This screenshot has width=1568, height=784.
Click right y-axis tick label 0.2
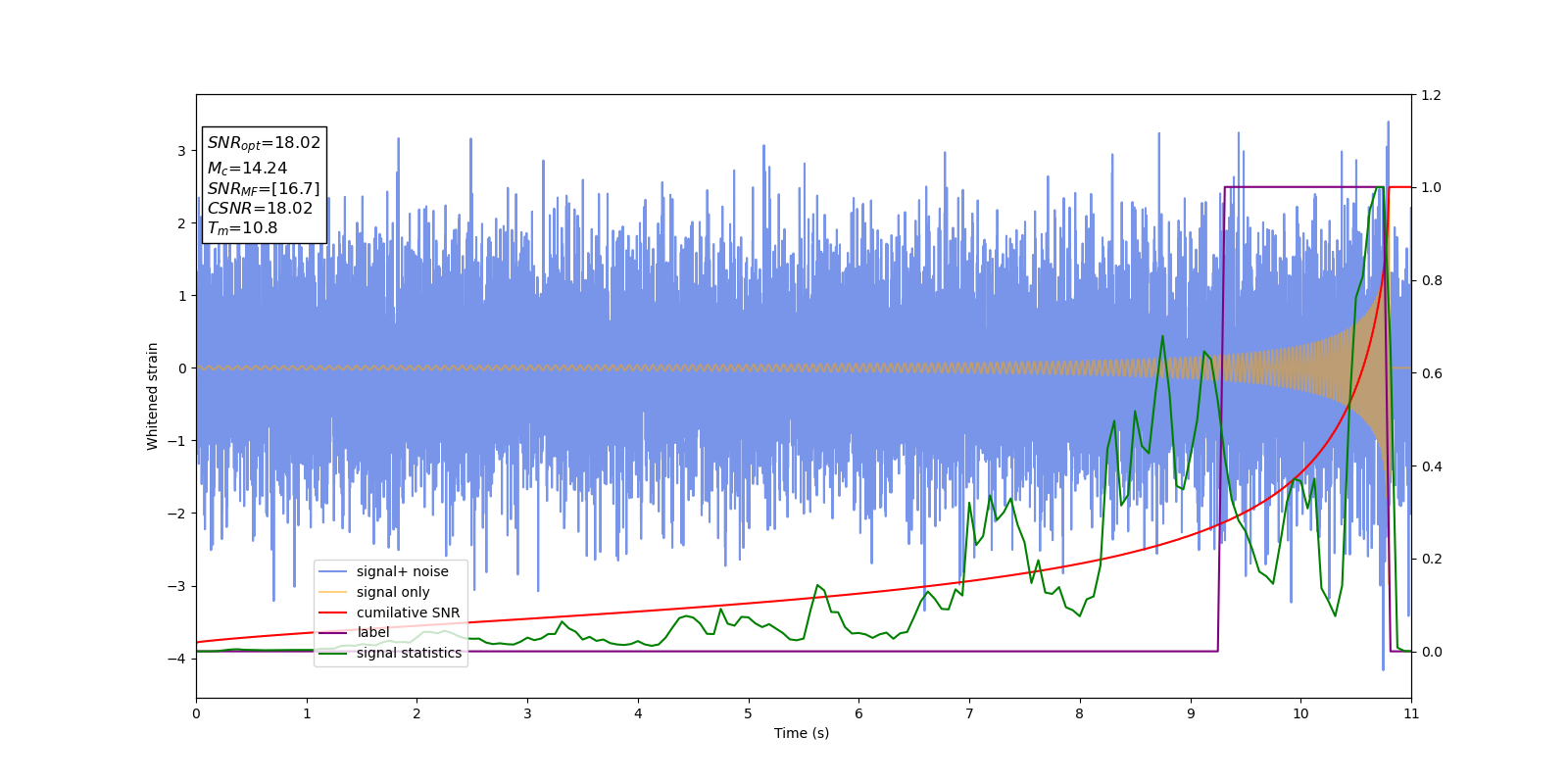click(x=1431, y=559)
